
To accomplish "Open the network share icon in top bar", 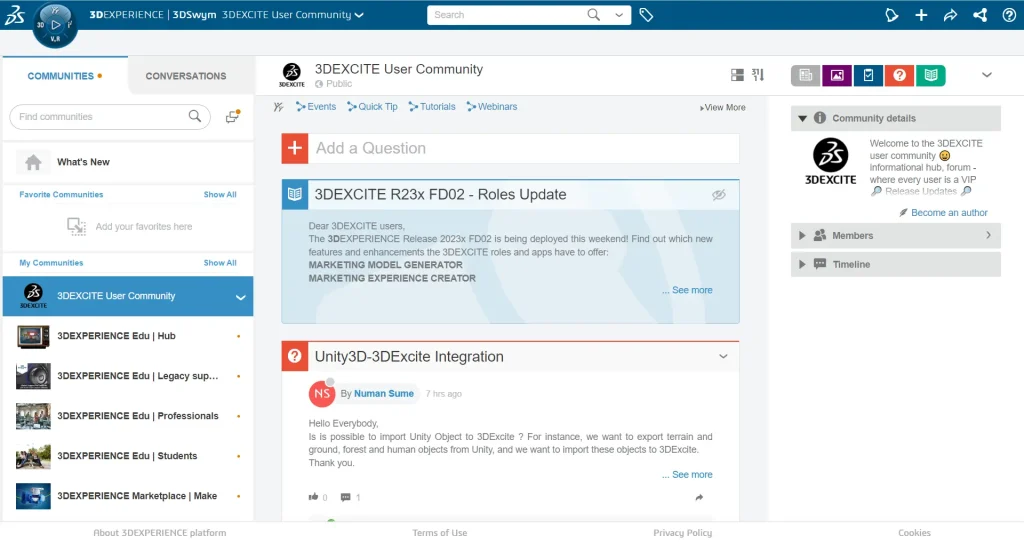I will 980,15.
